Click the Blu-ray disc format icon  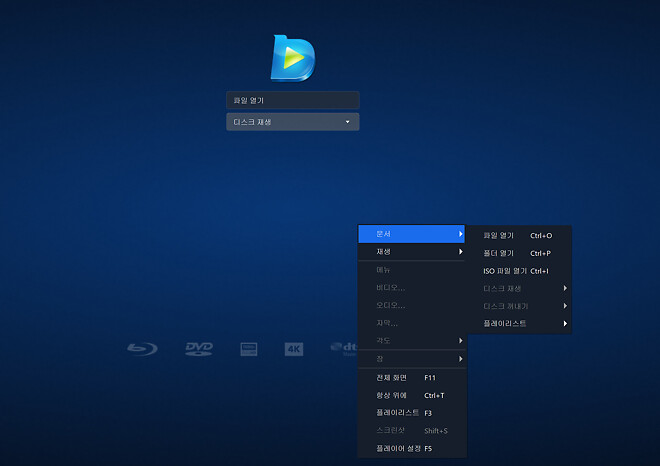pos(142,349)
